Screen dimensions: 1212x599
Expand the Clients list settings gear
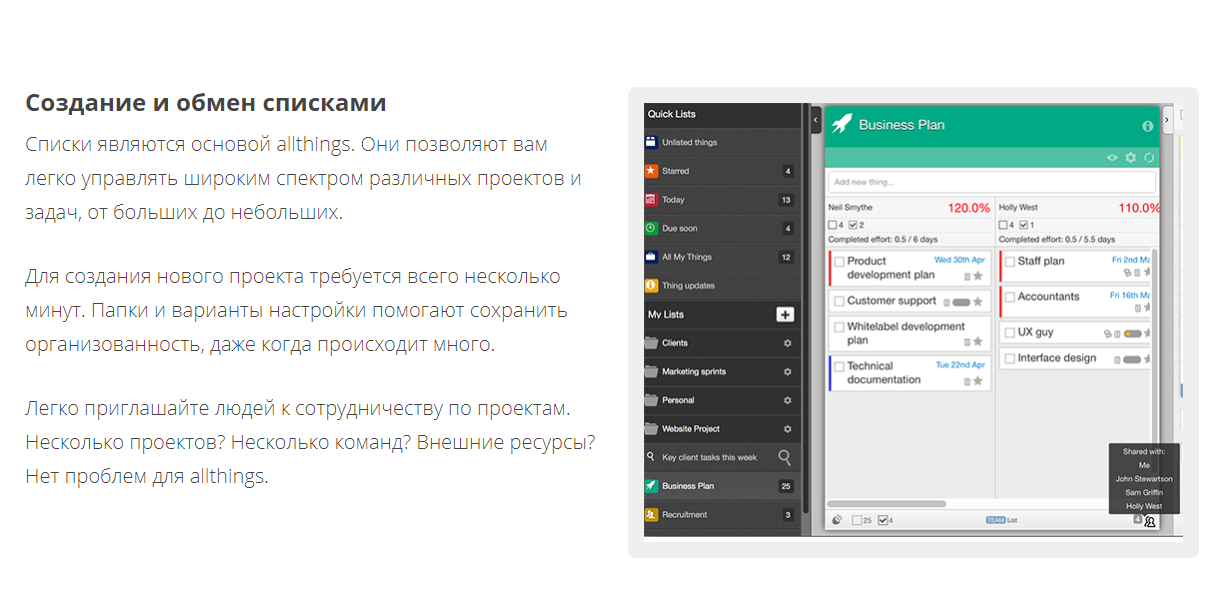pyautogui.click(x=787, y=343)
